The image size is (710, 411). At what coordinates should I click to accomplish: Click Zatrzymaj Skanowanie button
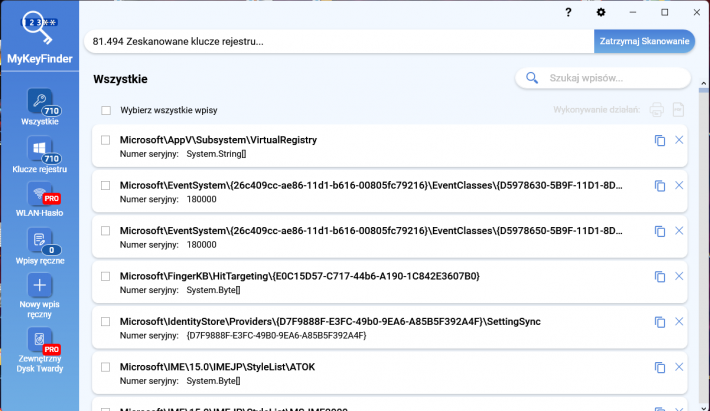tap(644, 41)
